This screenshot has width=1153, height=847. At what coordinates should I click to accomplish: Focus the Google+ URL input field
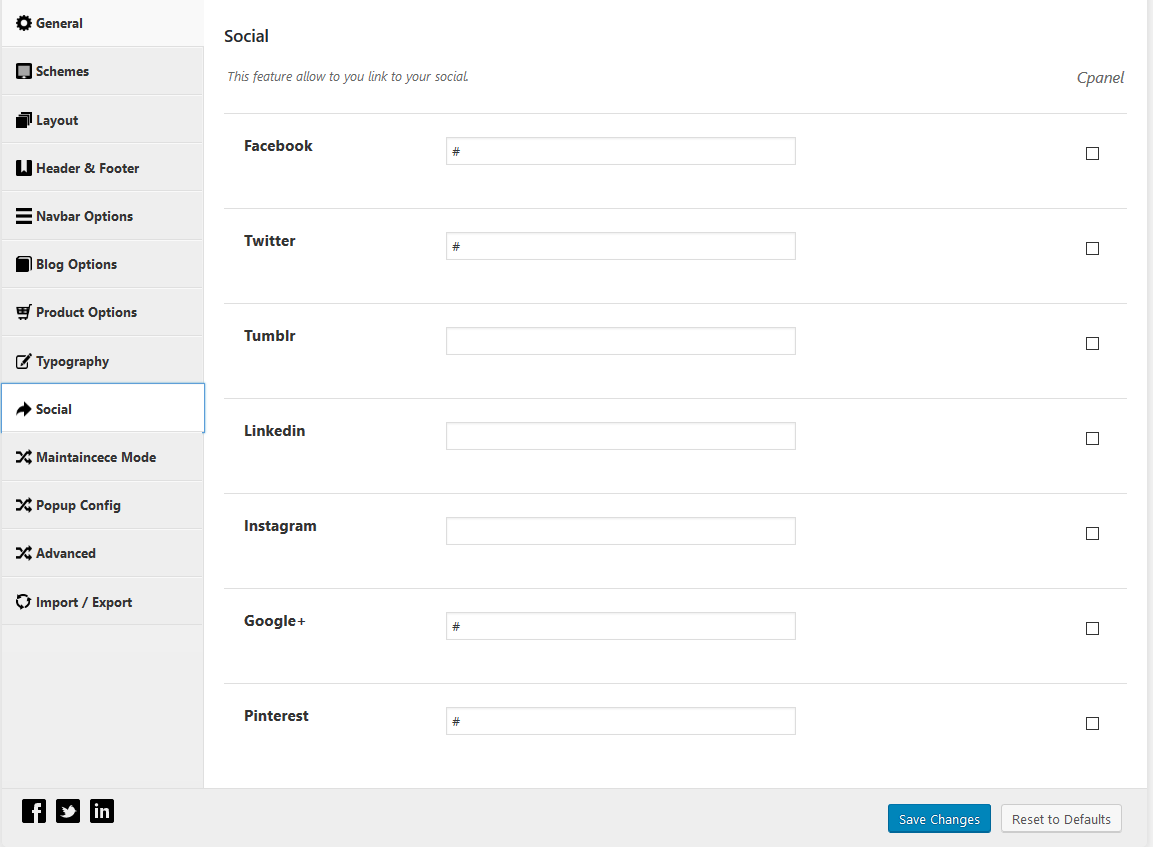621,626
